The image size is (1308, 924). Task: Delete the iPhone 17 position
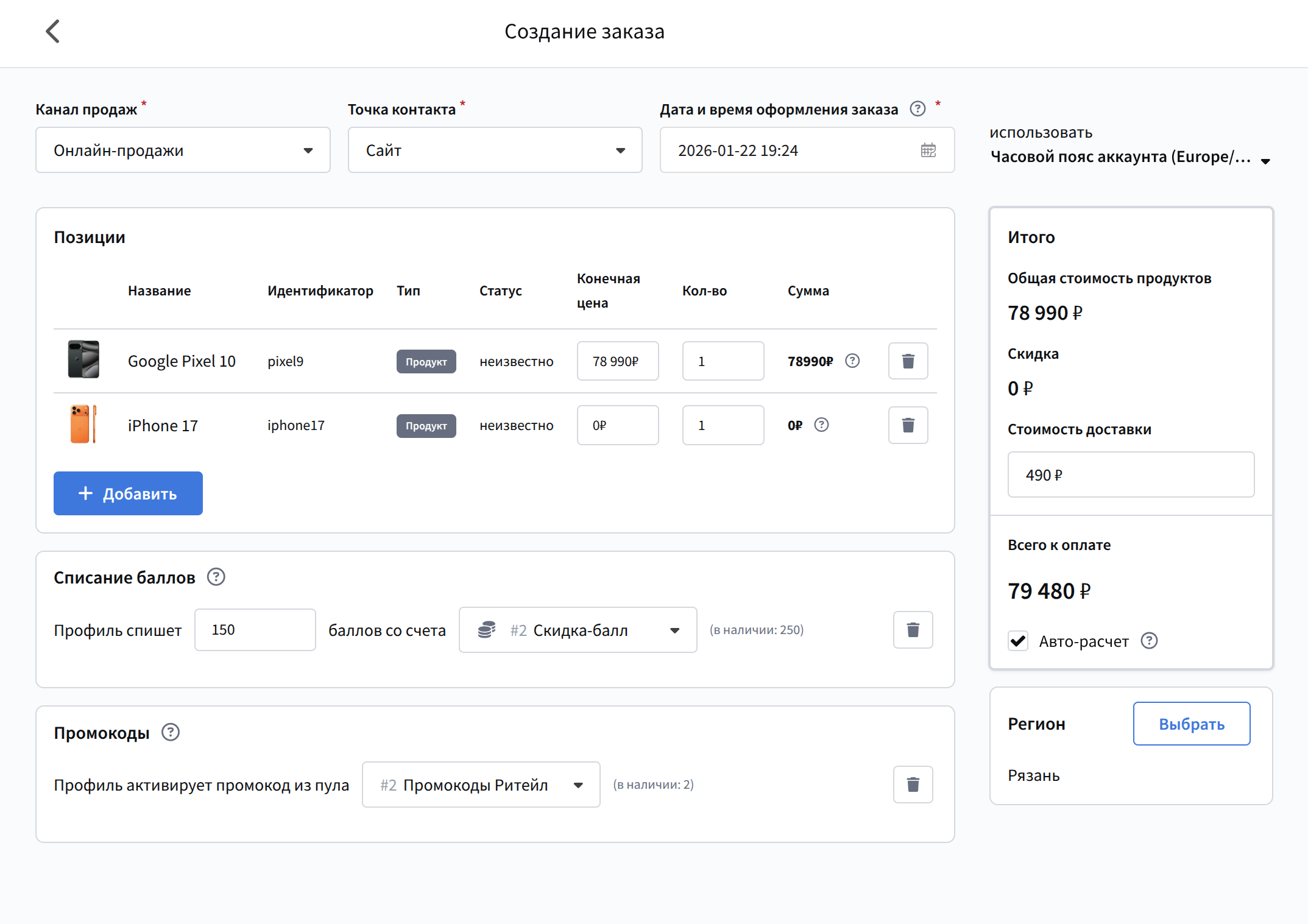[x=908, y=425]
